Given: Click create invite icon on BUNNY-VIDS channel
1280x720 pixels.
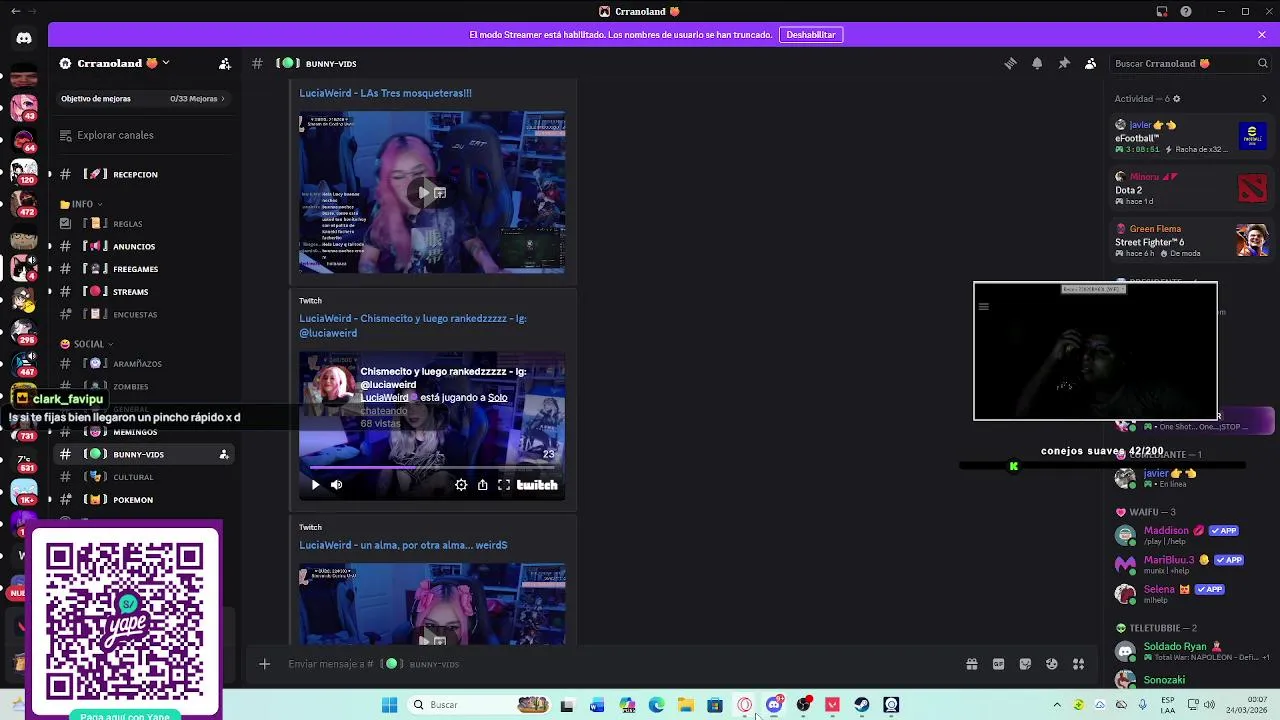Looking at the screenshot, I should click(224, 454).
